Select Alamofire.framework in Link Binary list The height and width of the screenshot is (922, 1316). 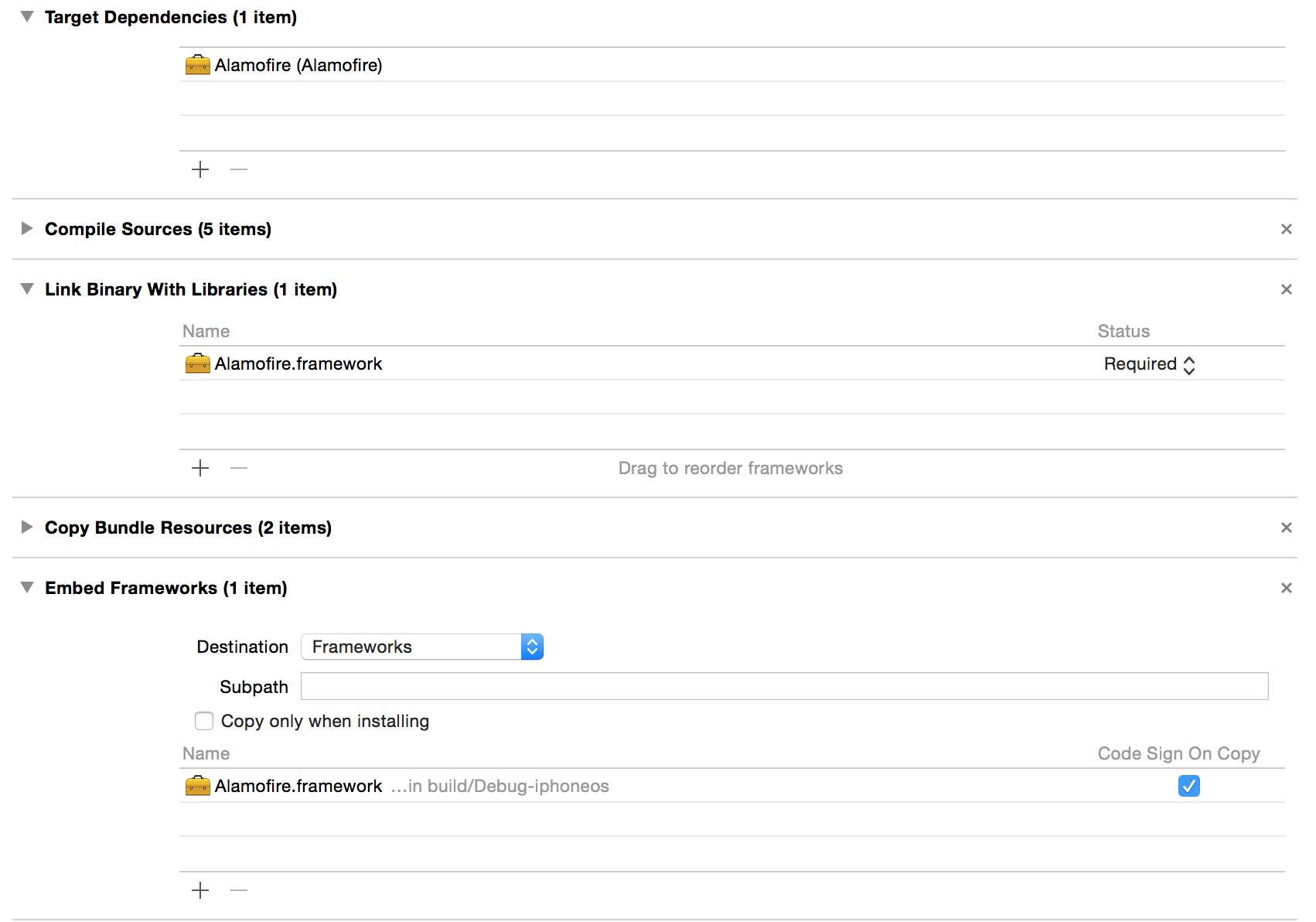[732, 364]
